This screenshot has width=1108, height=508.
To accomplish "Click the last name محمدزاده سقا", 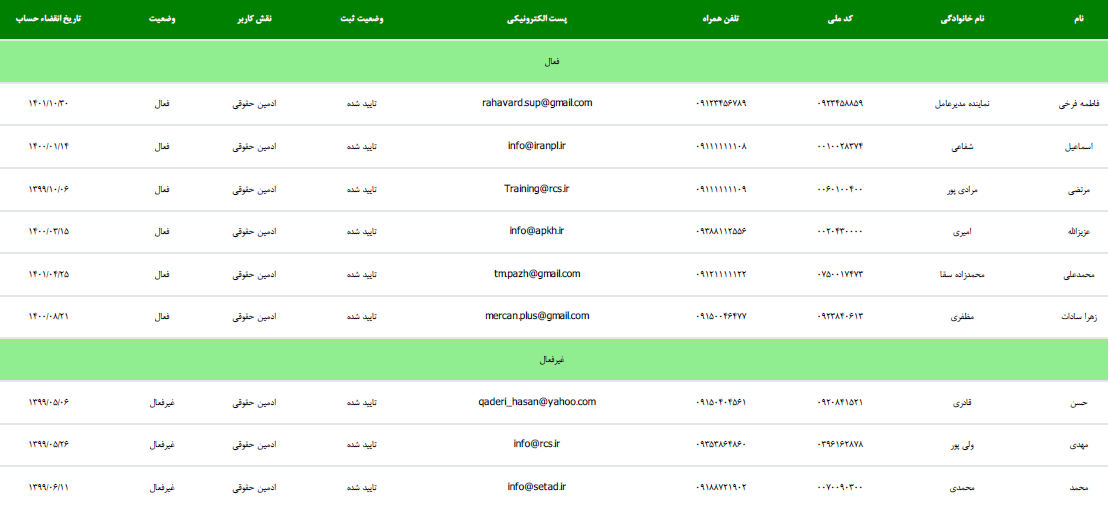I will (965, 274).
